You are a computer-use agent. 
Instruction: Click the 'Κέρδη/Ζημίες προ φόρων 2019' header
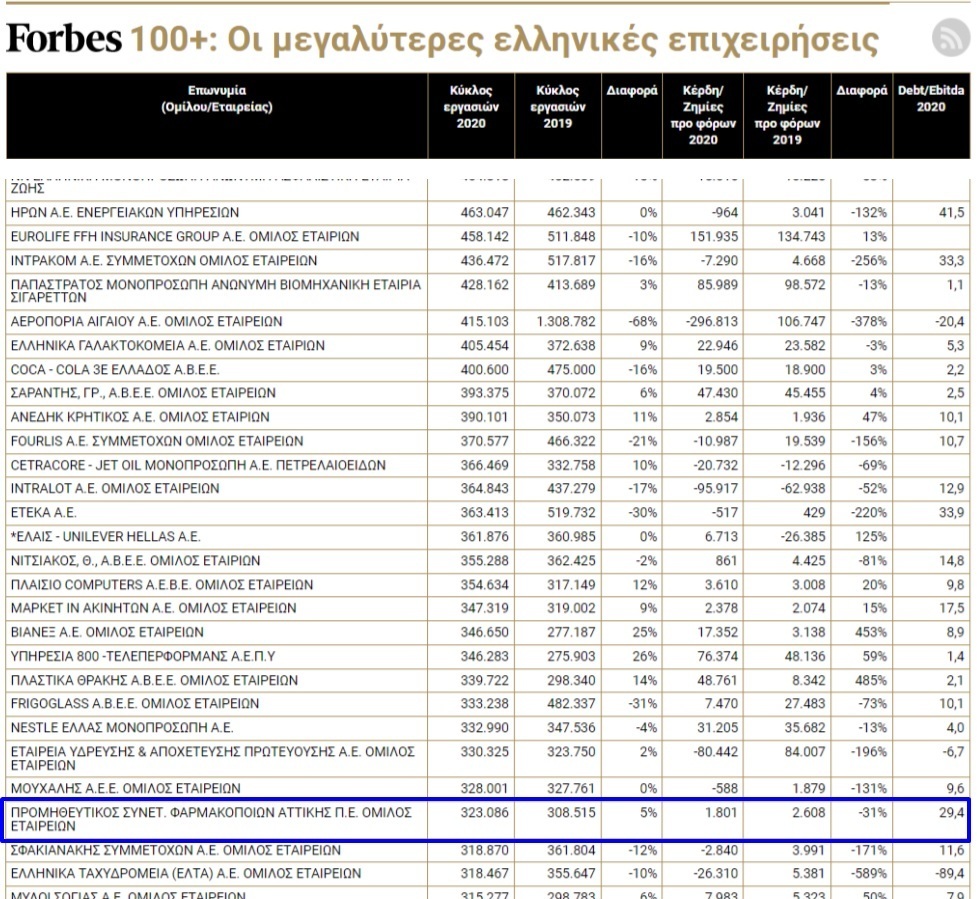(787, 115)
